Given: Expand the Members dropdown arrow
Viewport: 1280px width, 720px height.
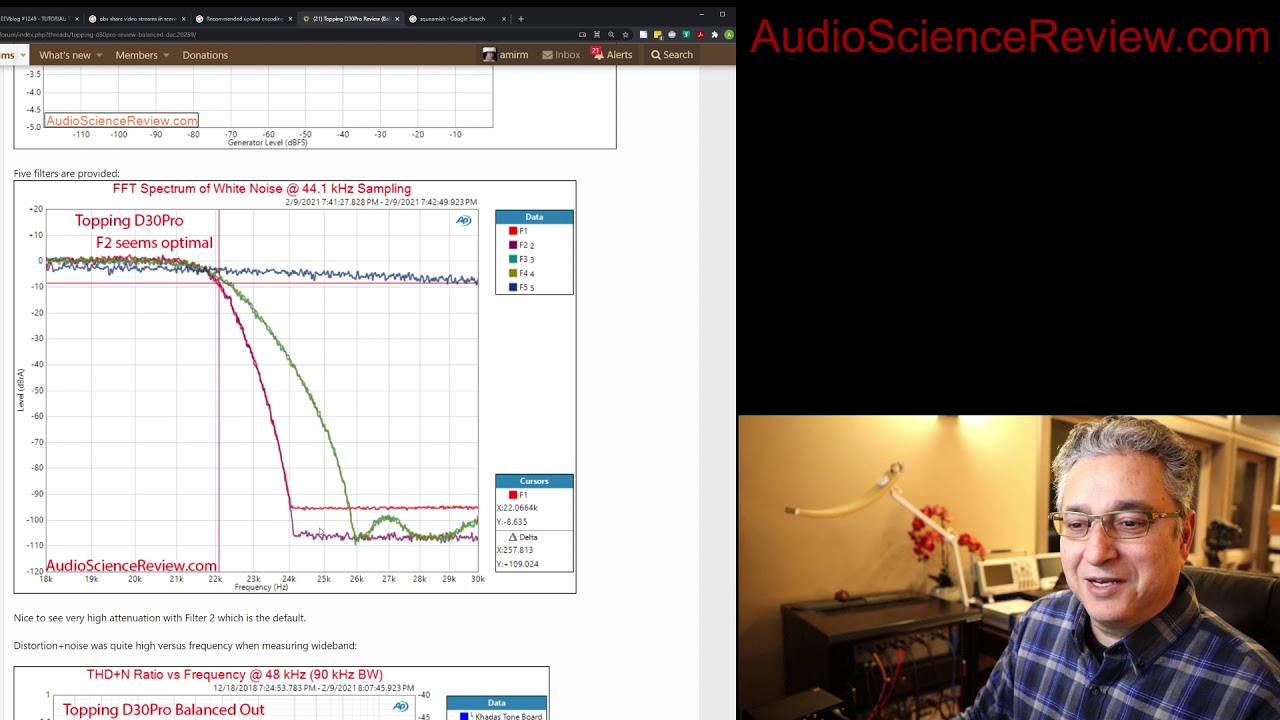Looking at the screenshot, I should point(166,55).
